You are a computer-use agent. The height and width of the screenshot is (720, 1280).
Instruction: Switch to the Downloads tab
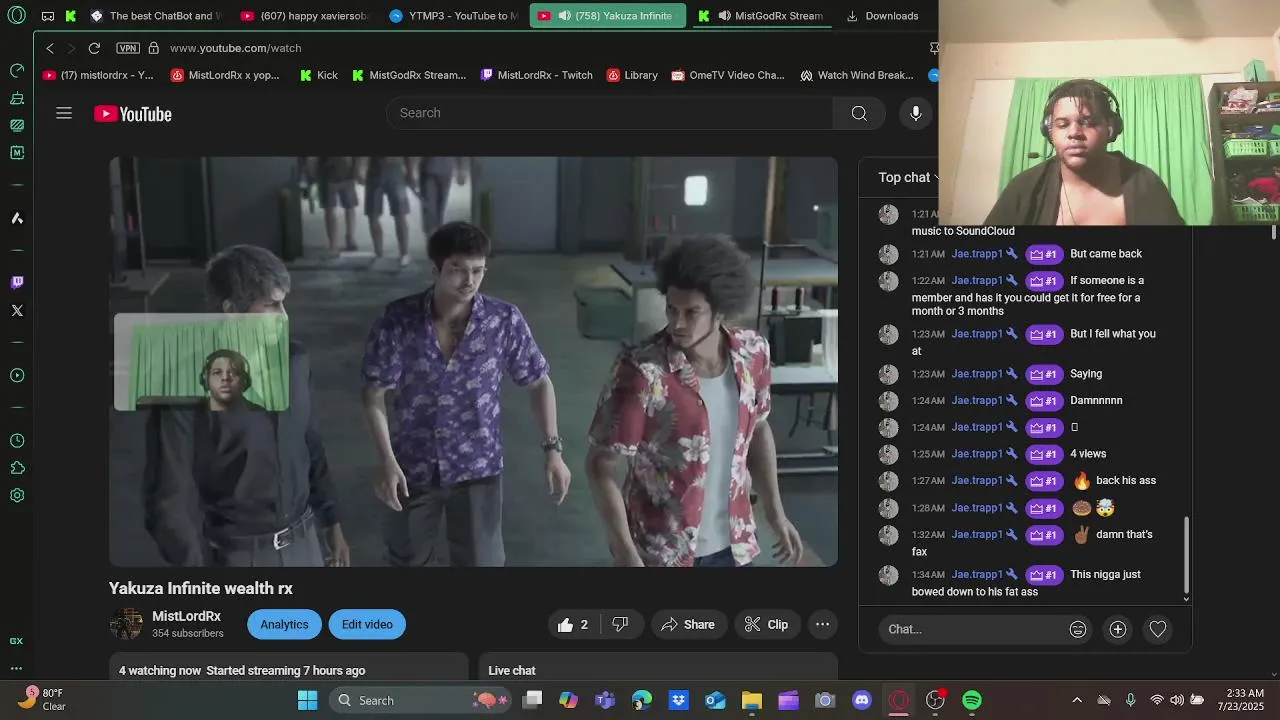point(883,16)
